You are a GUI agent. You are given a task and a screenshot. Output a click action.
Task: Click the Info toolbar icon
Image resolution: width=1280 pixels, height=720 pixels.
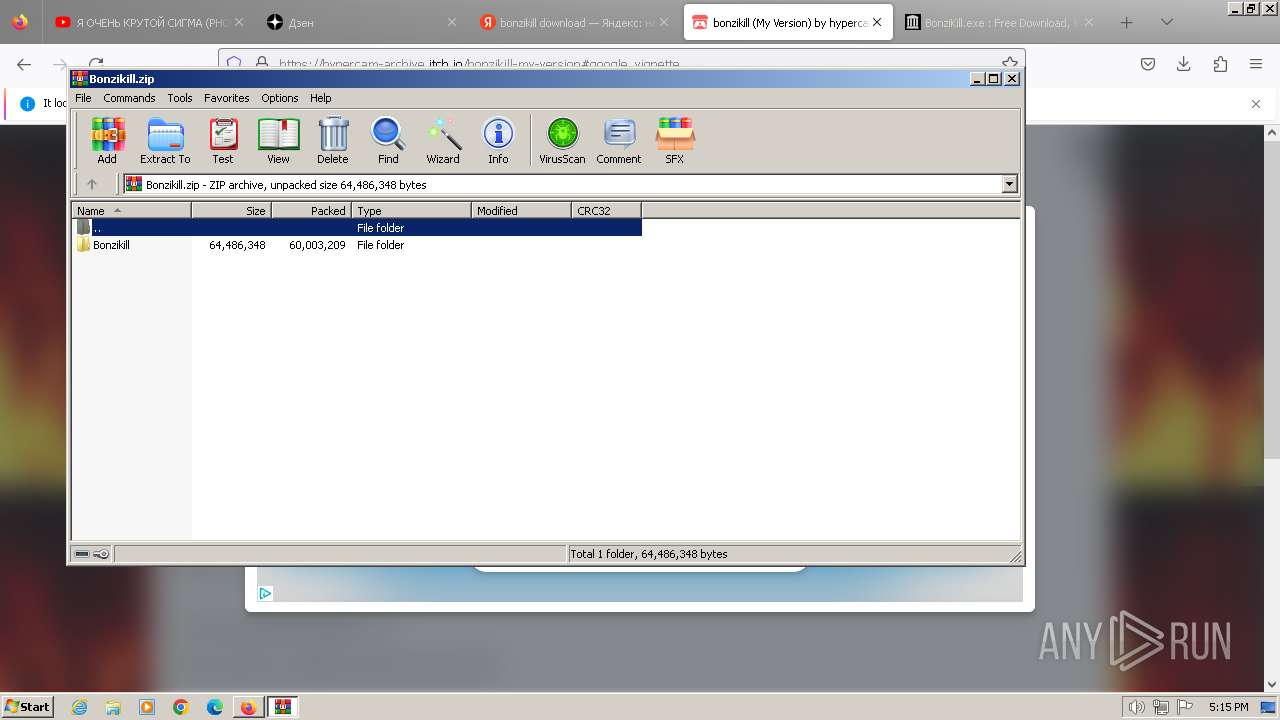[498, 140]
